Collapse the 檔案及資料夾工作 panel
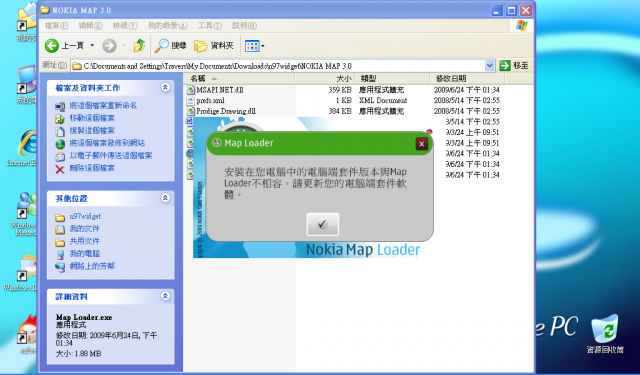The image size is (640, 375). pos(165,87)
